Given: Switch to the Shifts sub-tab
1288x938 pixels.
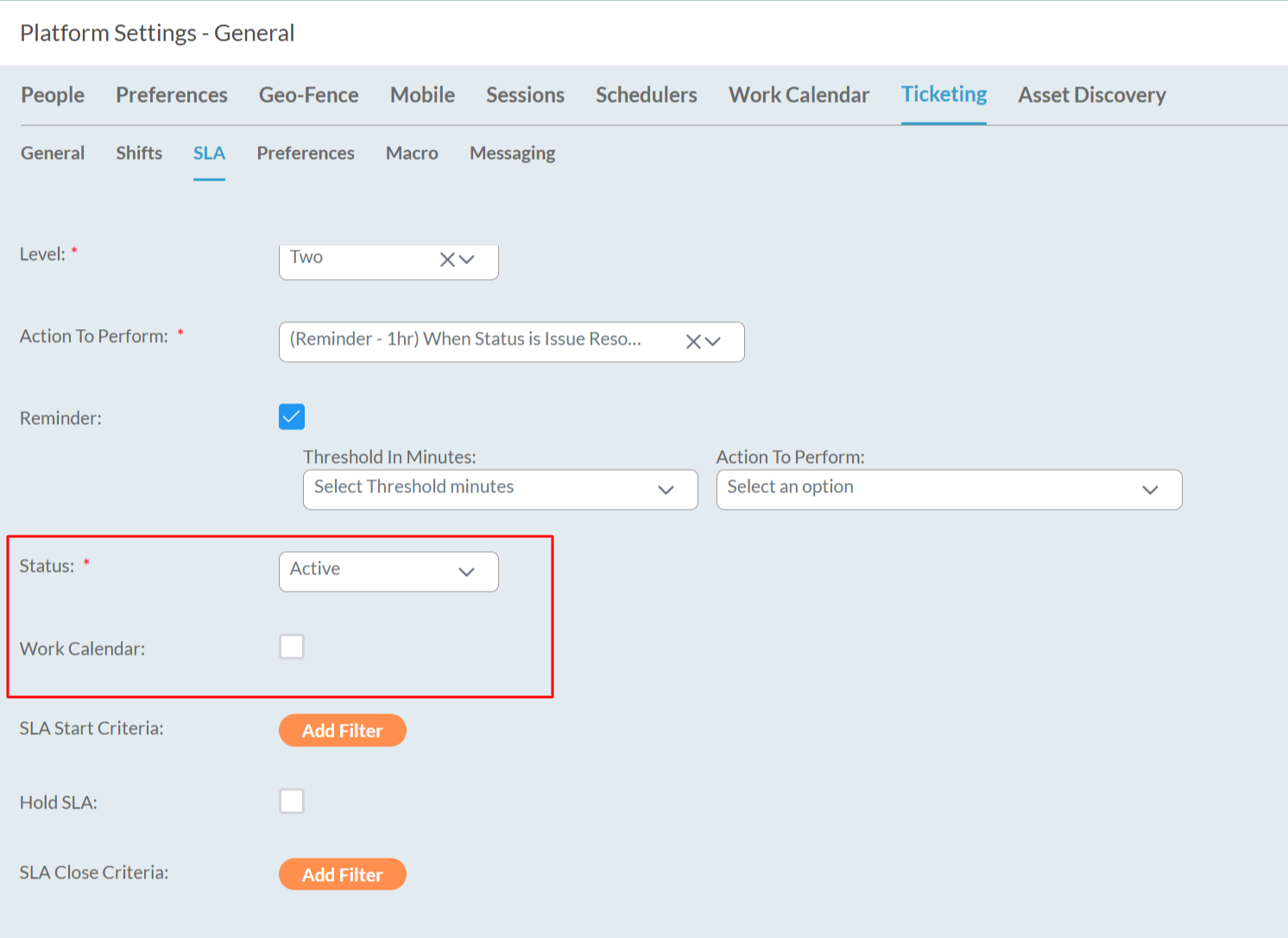Looking at the screenshot, I should coord(139,153).
